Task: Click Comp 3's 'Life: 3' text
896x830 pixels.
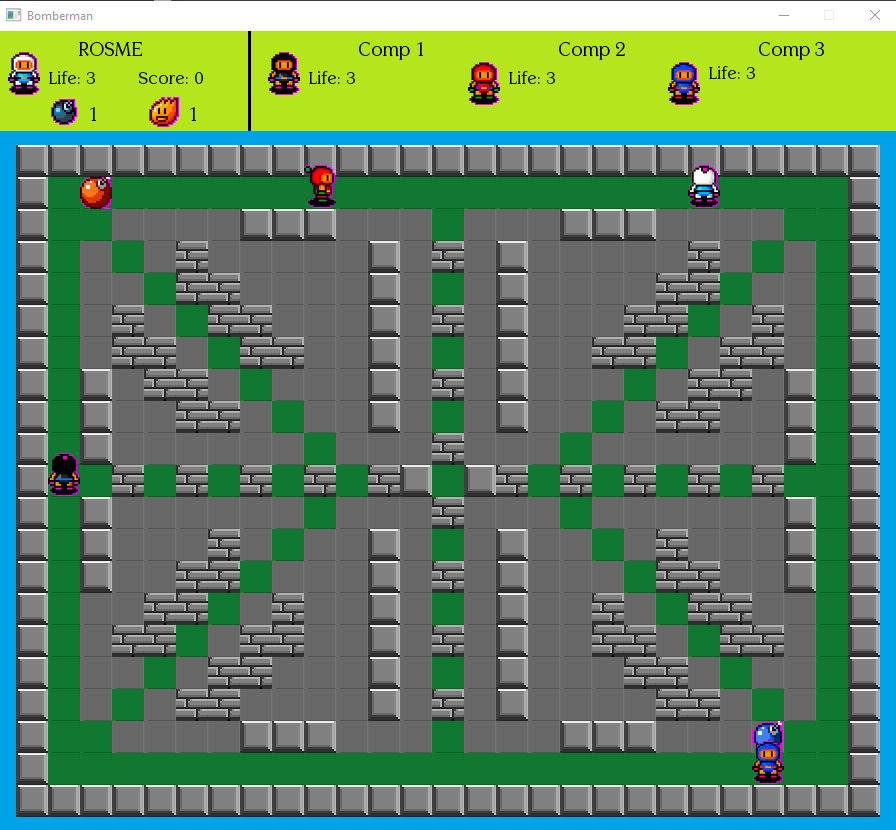Action: [732, 74]
